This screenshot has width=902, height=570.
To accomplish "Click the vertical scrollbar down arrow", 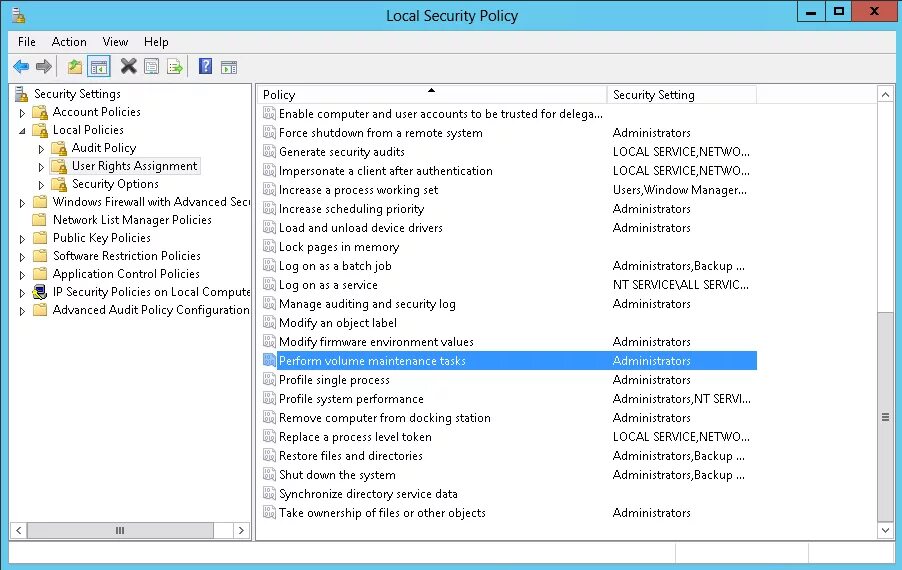I will pos(885,529).
